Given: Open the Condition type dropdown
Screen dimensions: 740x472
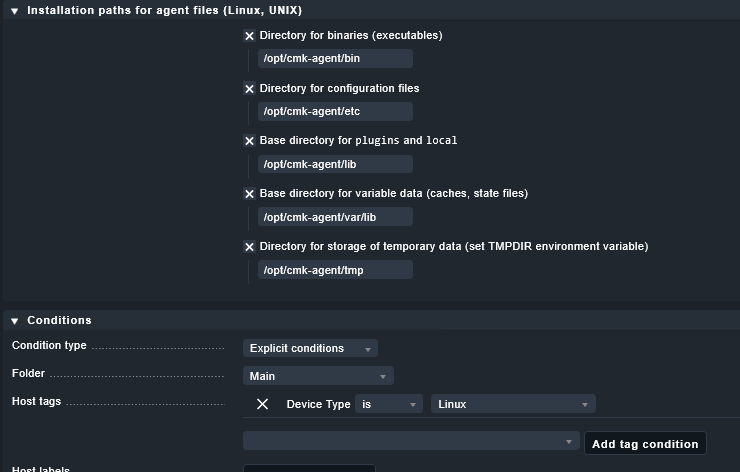Looking at the screenshot, I should tap(310, 349).
